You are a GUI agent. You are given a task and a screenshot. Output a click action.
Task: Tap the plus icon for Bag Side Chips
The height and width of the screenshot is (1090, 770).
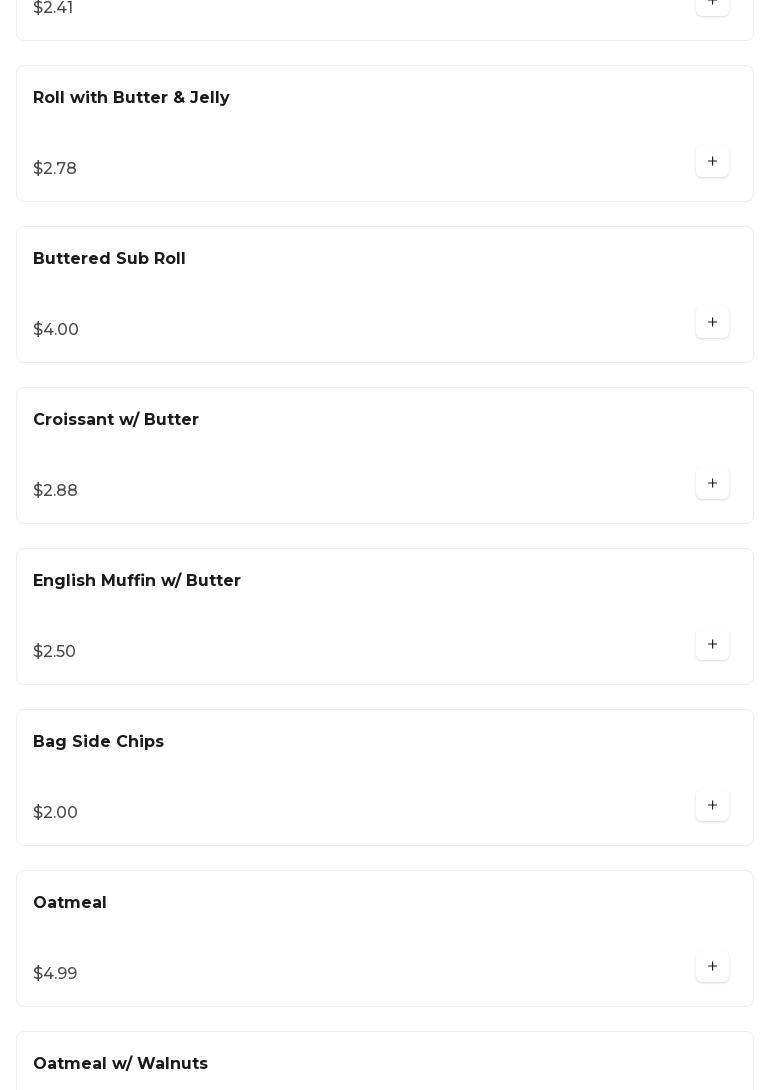(712, 805)
